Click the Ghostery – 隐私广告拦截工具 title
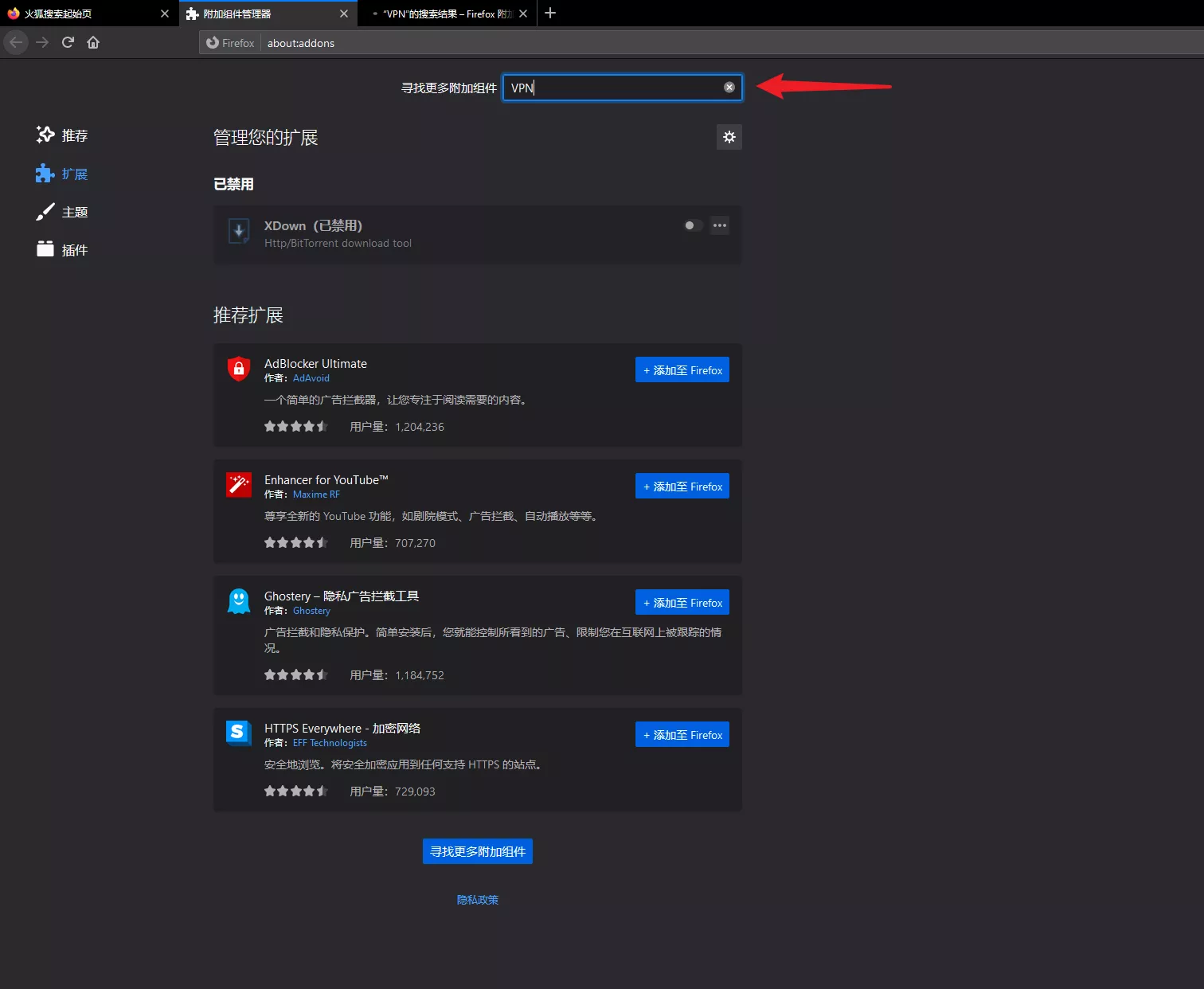This screenshot has height=989, width=1204. click(342, 596)
